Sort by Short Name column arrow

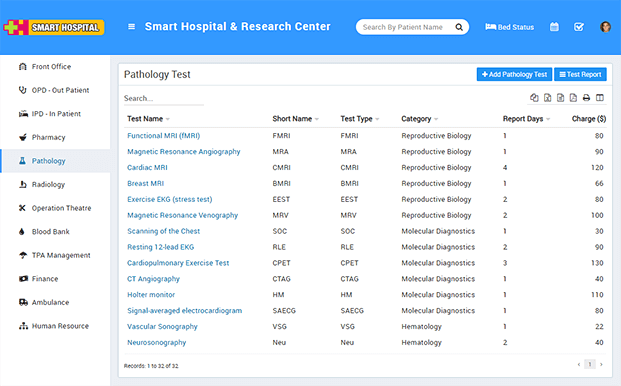tap(316, 119)
